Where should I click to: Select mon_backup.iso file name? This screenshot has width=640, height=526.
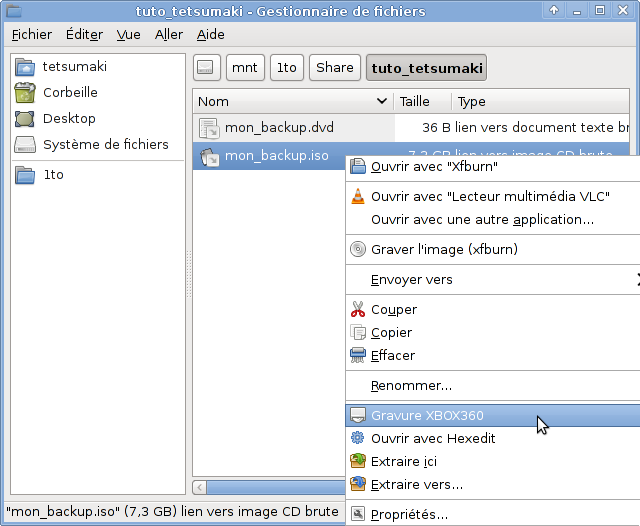pyautogui.click(x=277, y=155)
